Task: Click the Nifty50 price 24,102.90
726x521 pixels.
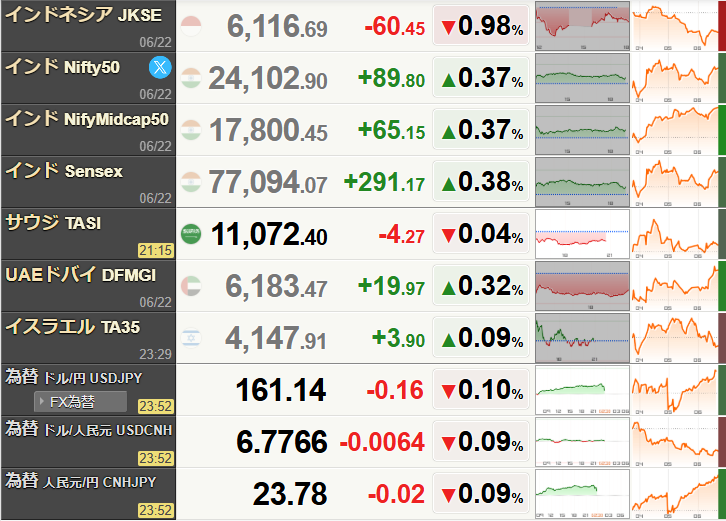Action: pos(268,78)
